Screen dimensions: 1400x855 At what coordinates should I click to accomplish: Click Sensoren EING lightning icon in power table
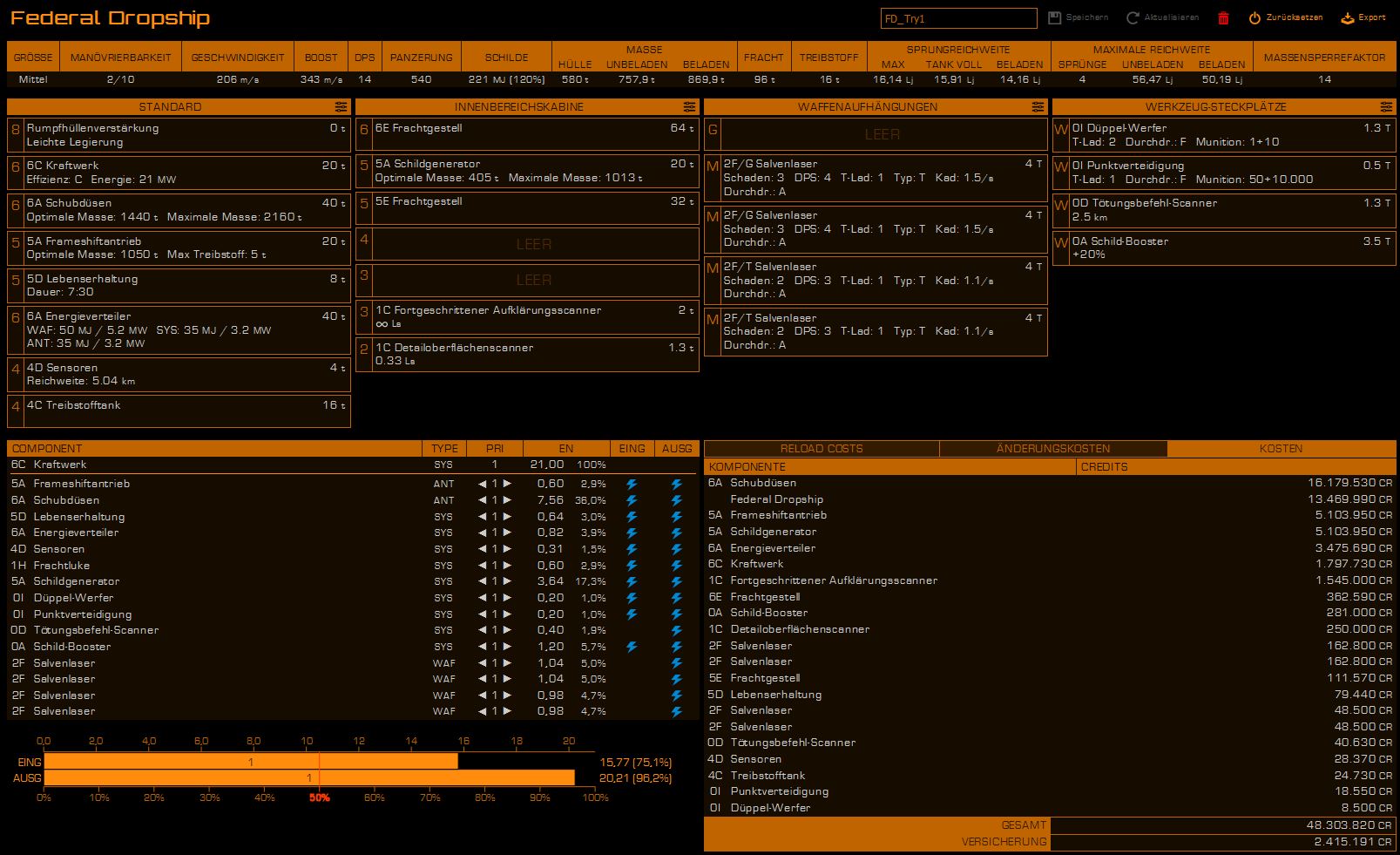tap(632, 549)
